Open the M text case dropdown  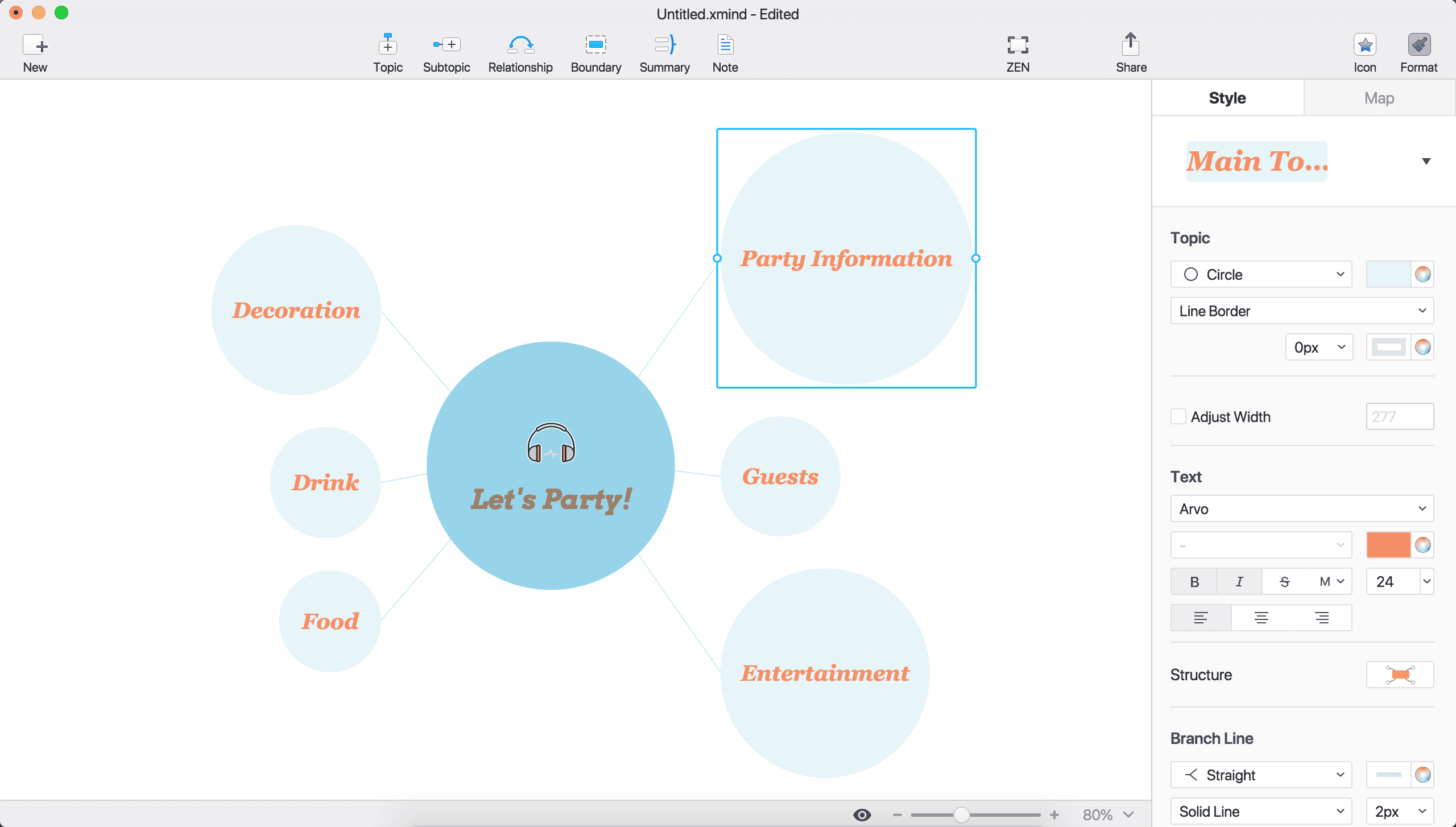point(1331,581)
